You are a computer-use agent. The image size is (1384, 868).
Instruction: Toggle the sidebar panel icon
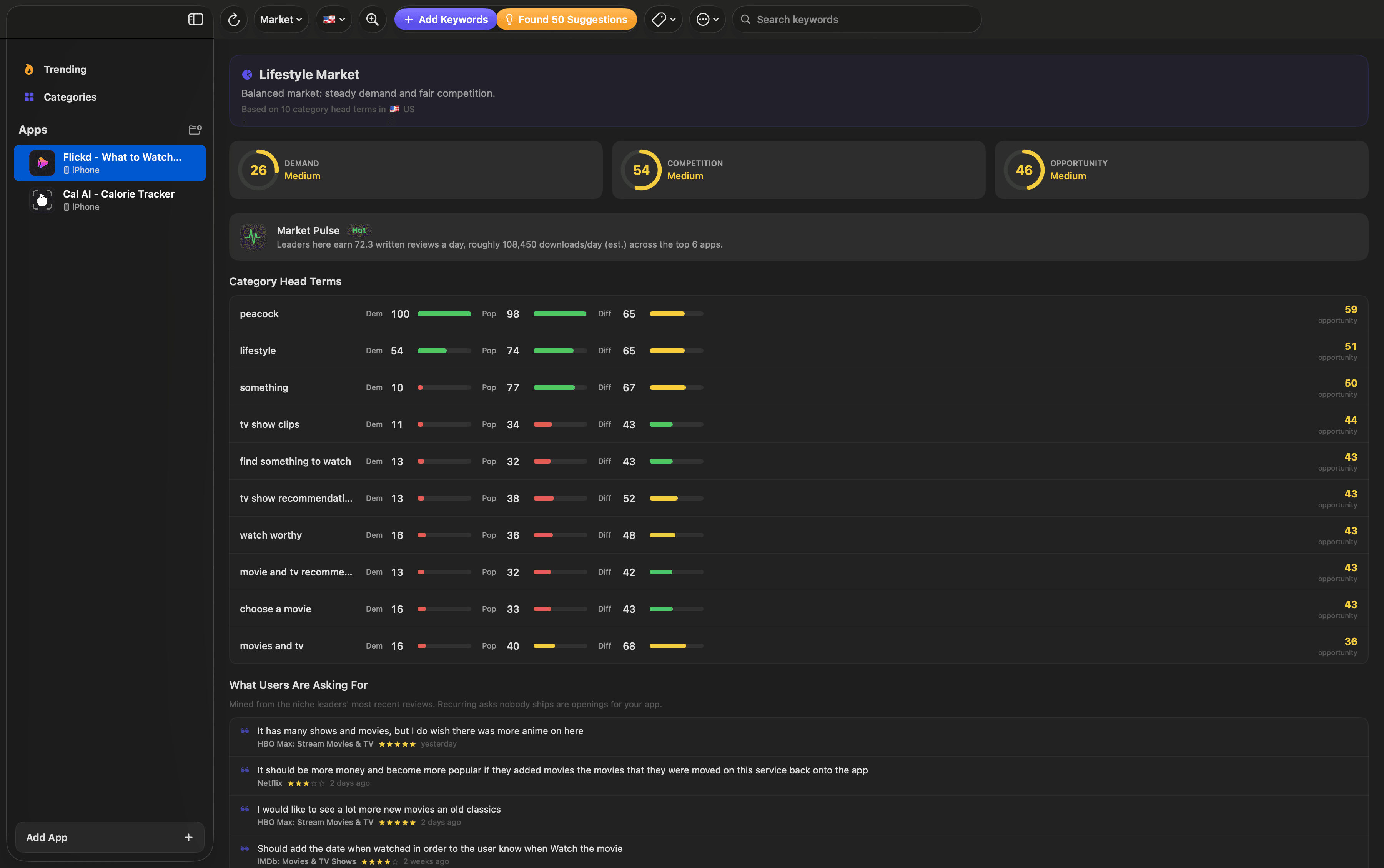[196, 20]
